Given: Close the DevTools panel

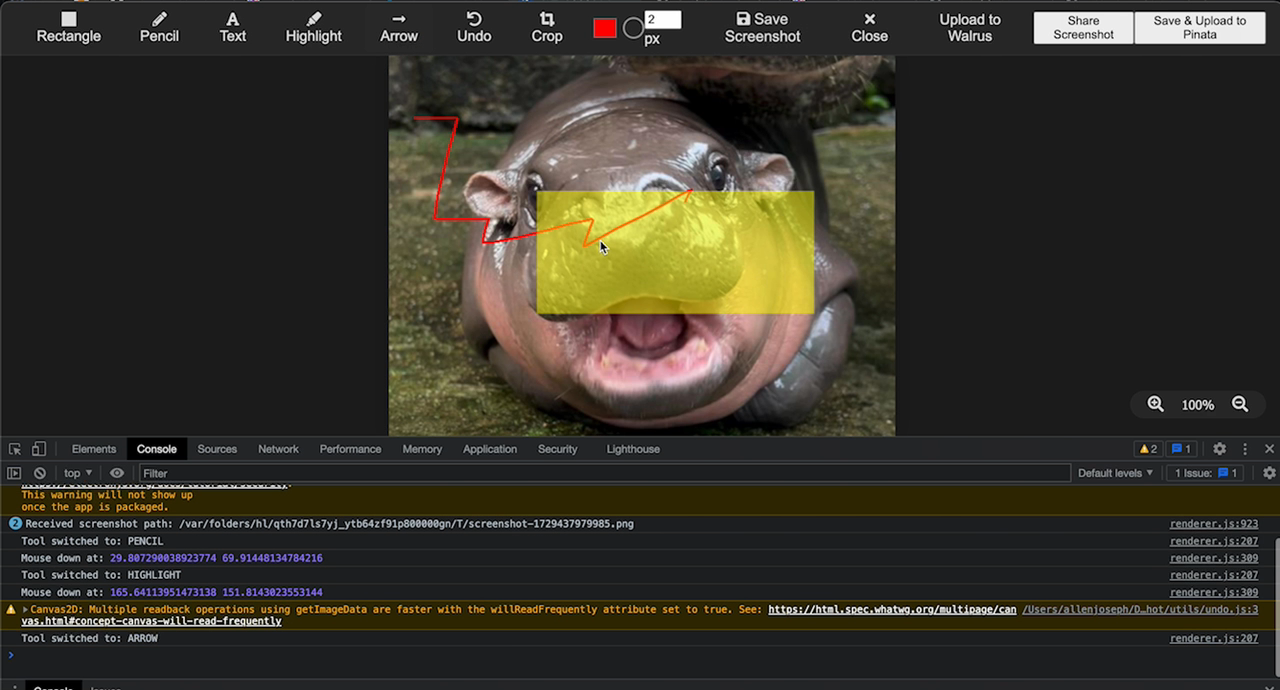Looking at the screenshot, I should click(x=1269, y=449).
